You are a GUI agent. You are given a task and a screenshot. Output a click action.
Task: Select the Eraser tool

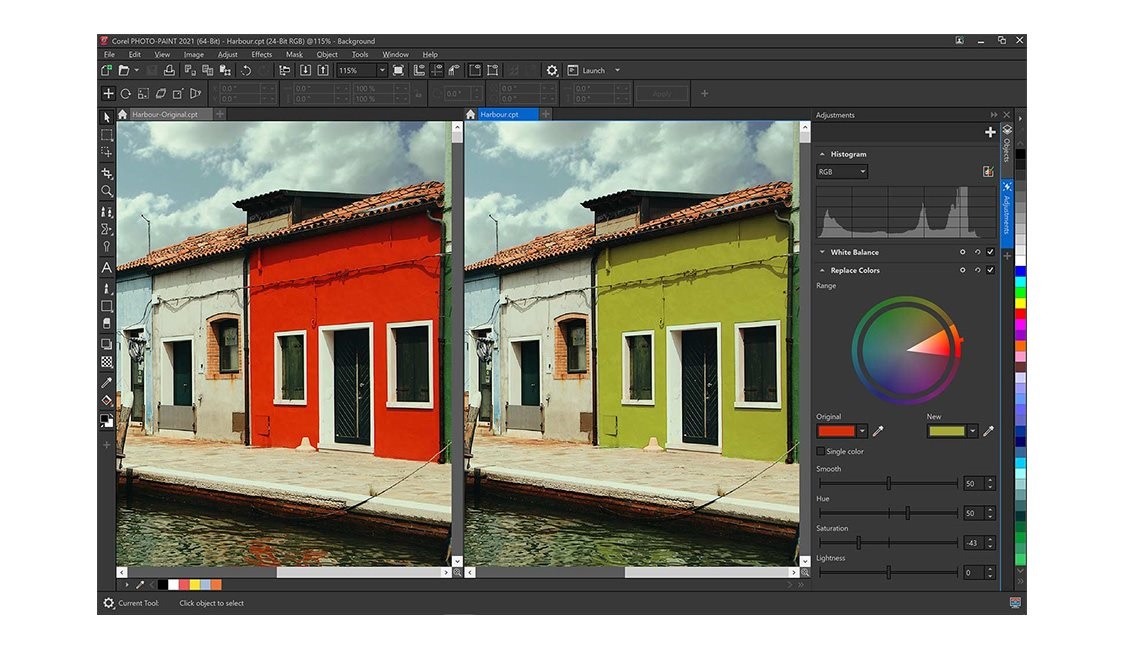coord(107,322)
